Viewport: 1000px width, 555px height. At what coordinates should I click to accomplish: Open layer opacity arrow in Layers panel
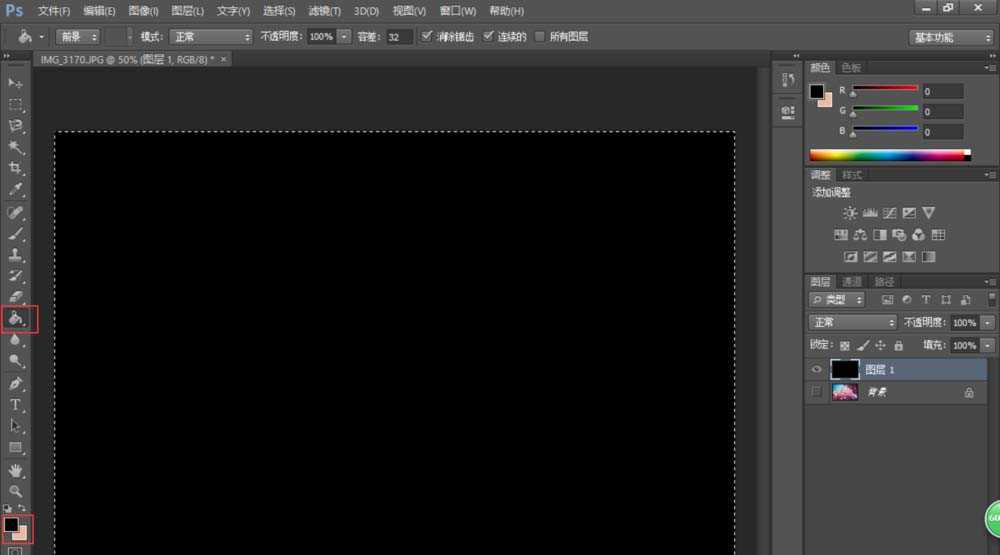[987, 323]
